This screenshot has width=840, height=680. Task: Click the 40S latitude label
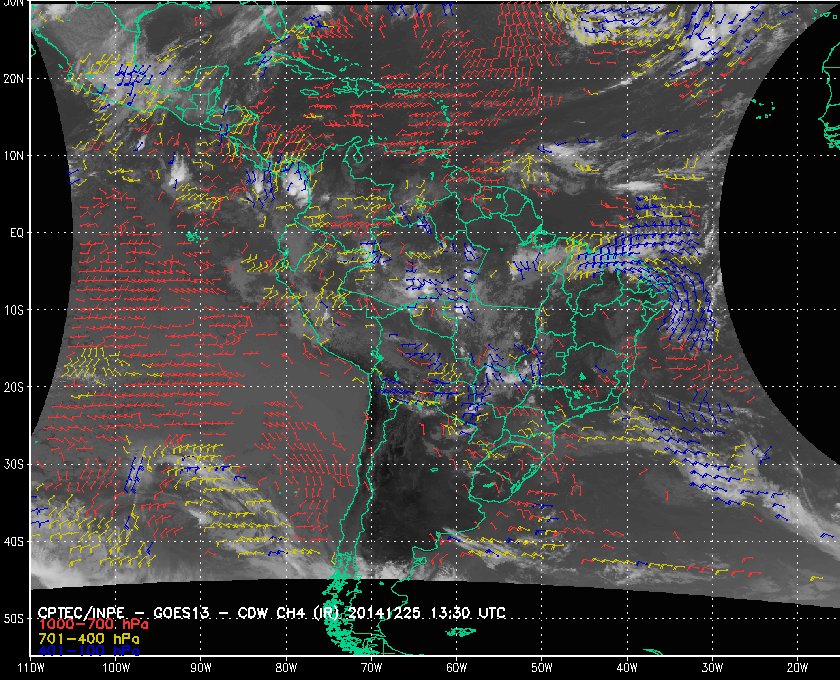point(14,542)
